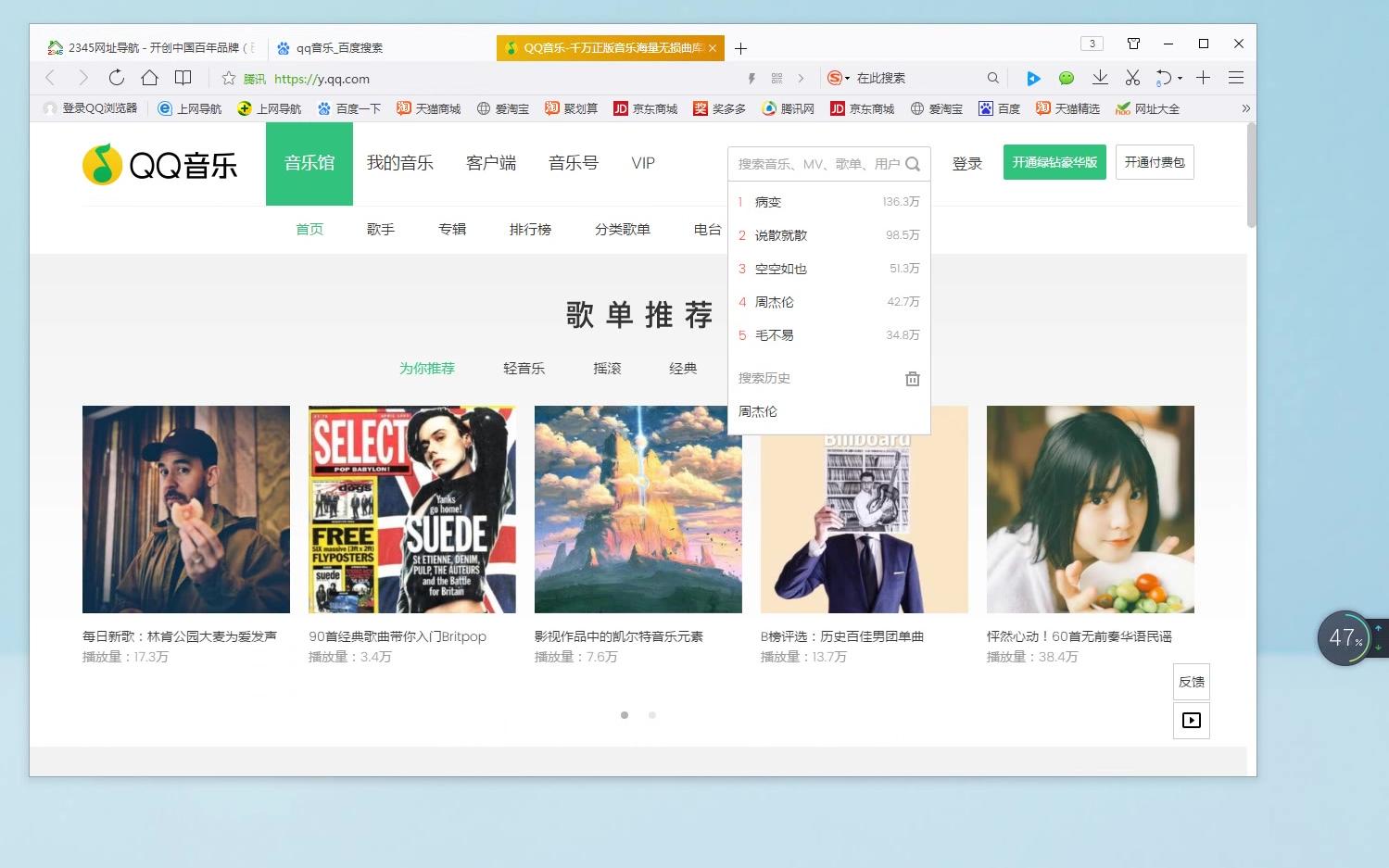This screenshot has width=1389, height=868.
Task: Open the 我的音乐 navigation tab
Action: [x=399, y=163]
